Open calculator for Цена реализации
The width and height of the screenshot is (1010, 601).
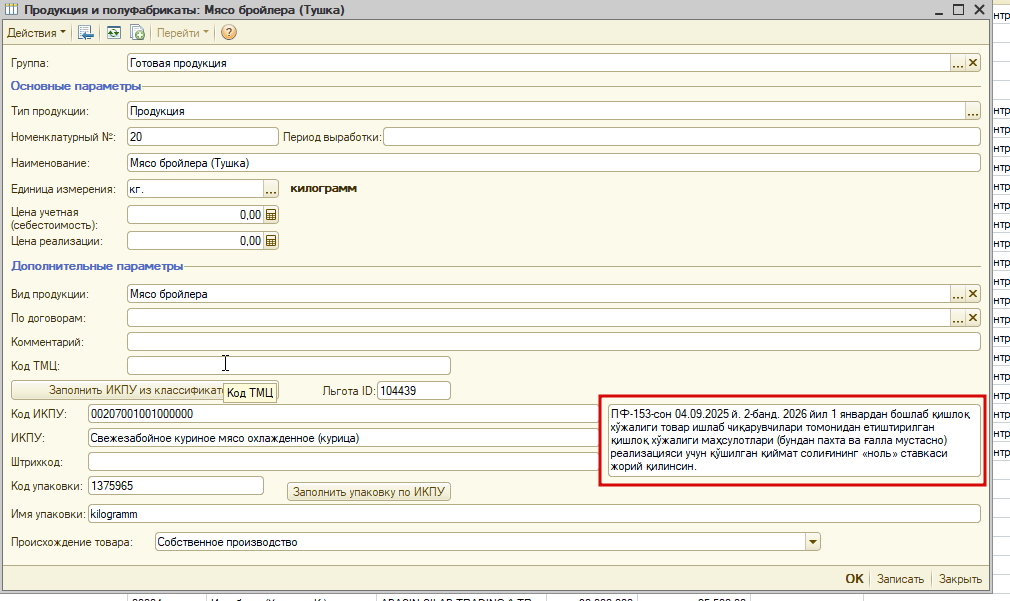[x=271, y=241]
